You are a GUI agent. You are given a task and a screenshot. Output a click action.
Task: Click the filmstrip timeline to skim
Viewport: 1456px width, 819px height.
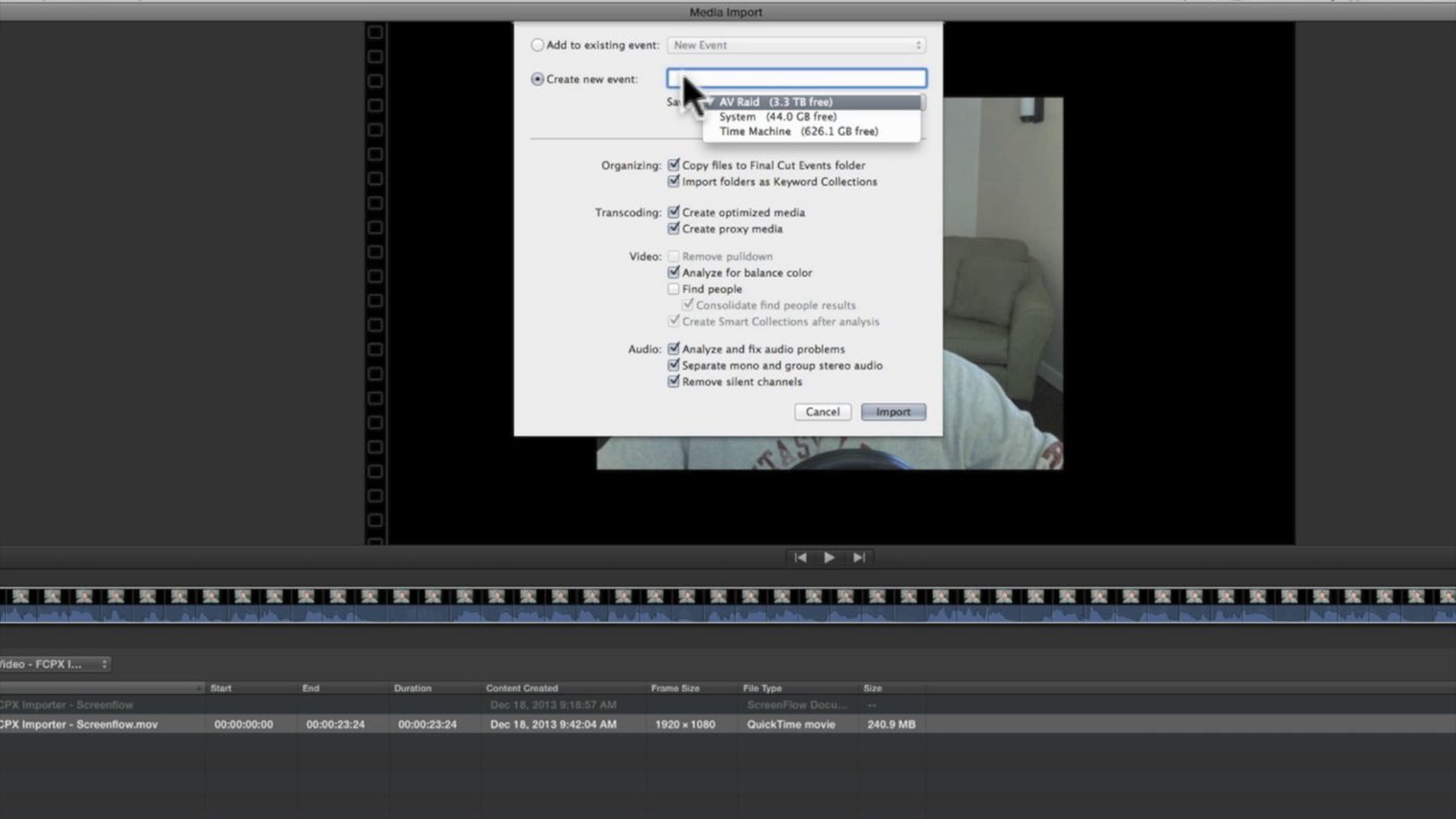pos(728,605)
